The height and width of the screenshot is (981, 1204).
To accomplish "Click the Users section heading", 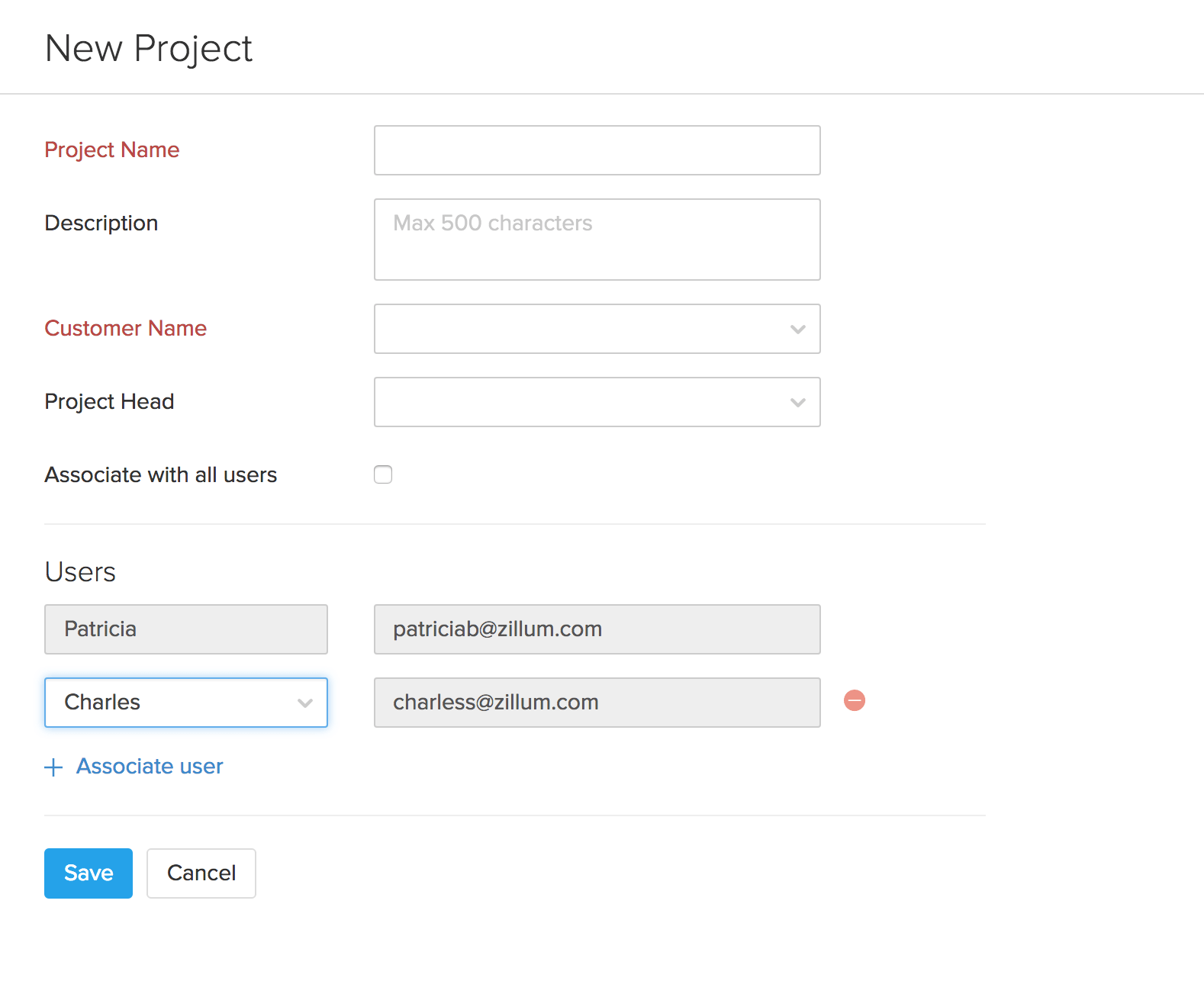I will 80,572.
